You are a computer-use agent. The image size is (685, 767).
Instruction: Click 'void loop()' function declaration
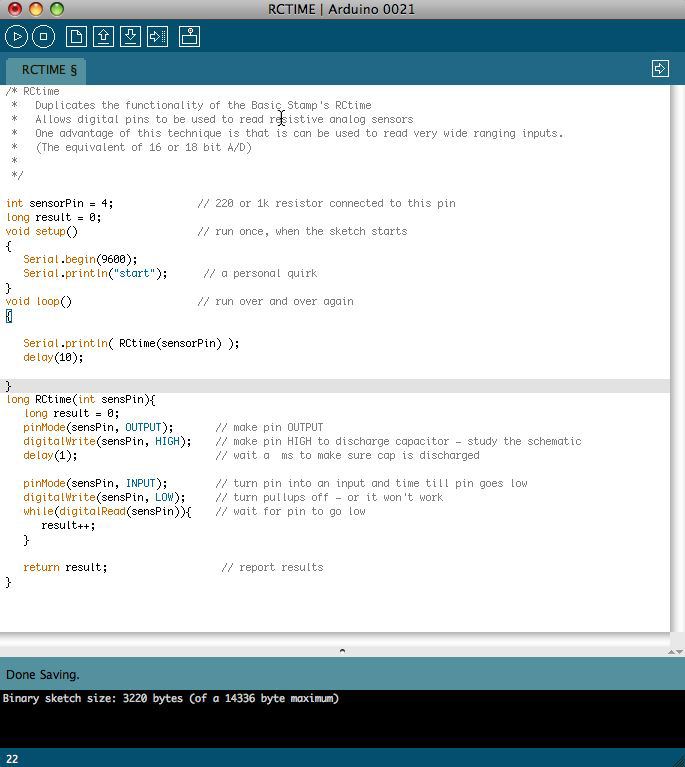click(39, 301)
